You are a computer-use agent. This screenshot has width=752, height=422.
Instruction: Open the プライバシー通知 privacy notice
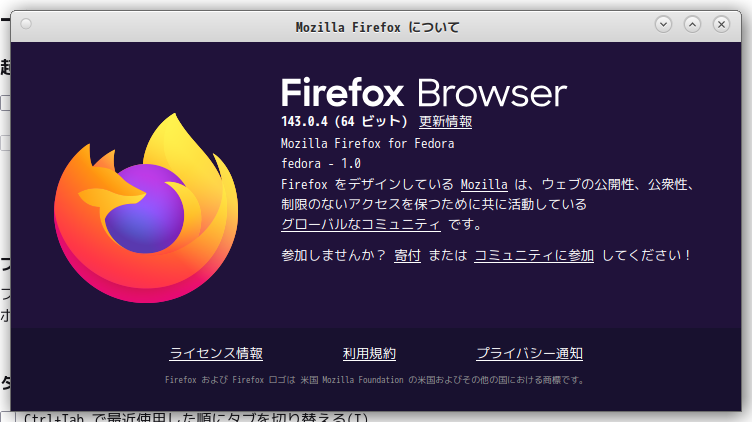click(529, 353)
